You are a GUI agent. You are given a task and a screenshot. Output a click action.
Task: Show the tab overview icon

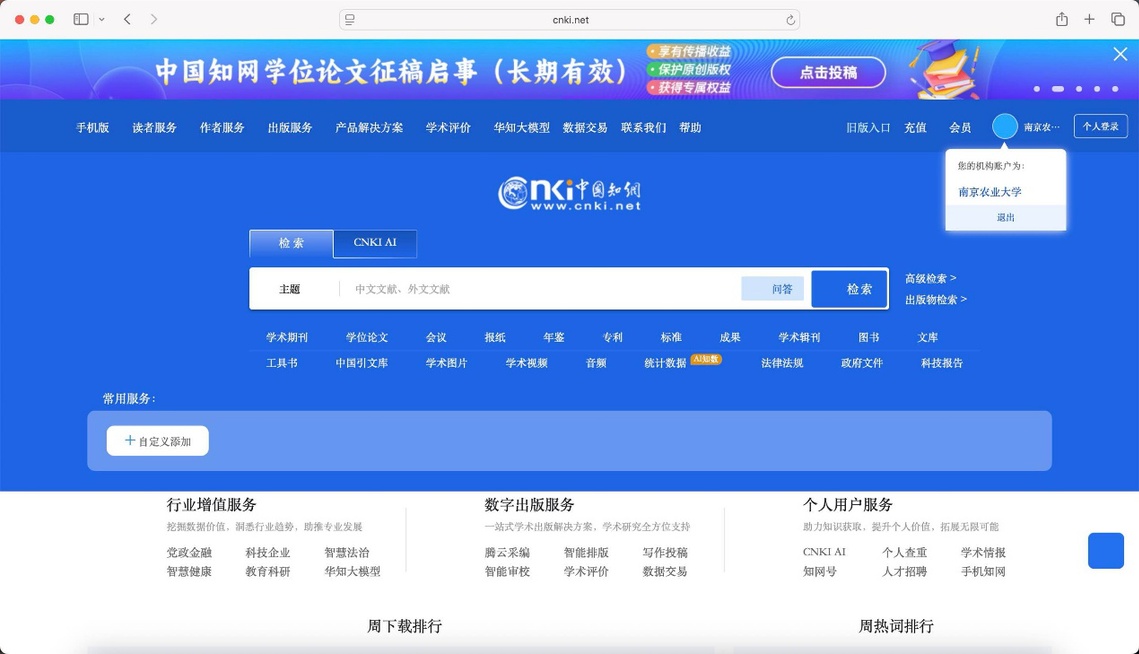coord(1118,19)
